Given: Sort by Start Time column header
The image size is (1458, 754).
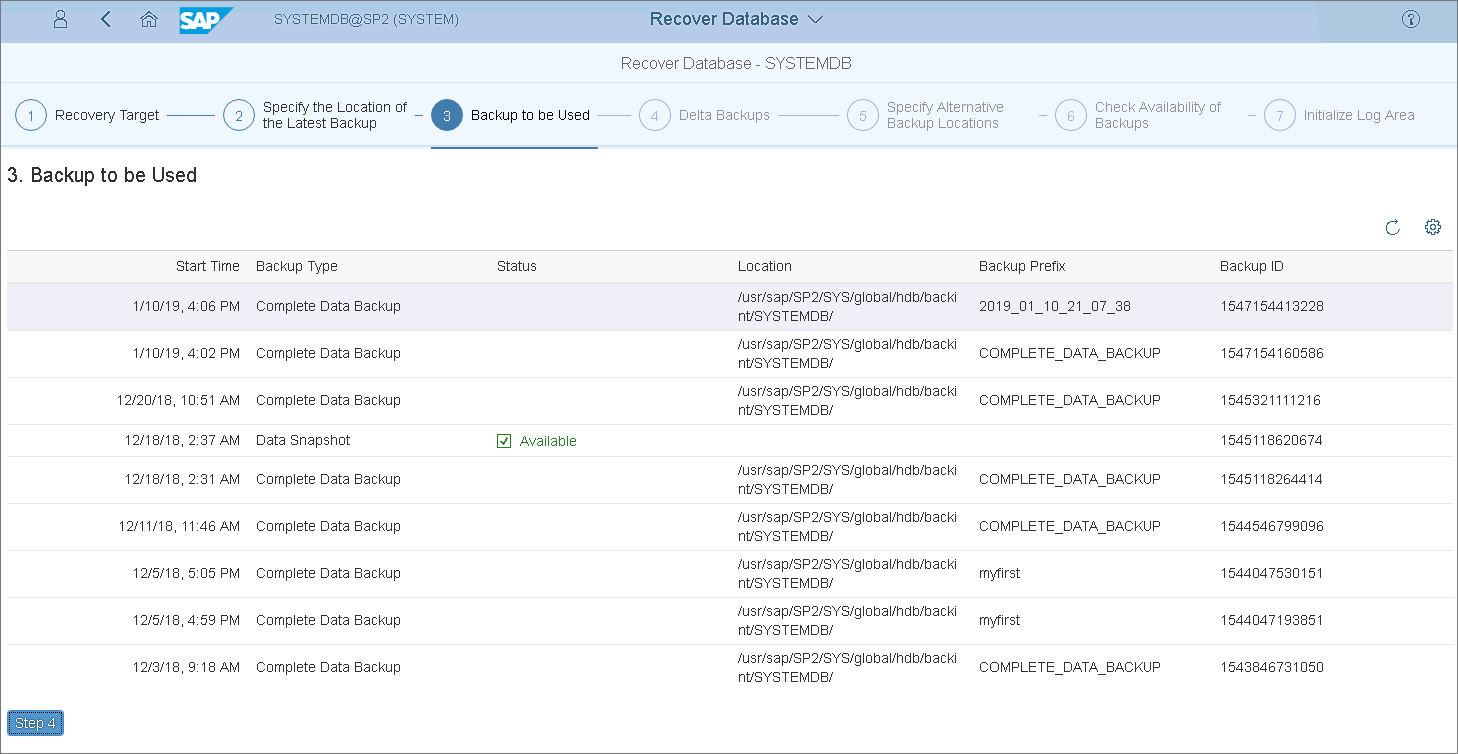Looking at the screenshot, I should click(207, 266).
